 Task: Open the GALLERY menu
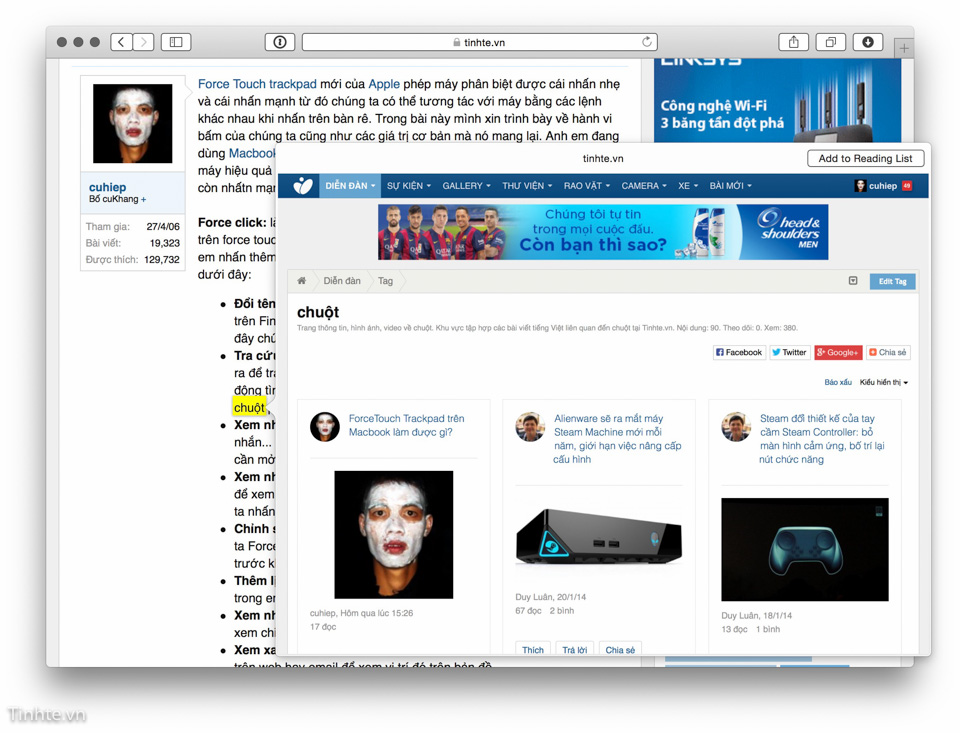tap(467, 186)
